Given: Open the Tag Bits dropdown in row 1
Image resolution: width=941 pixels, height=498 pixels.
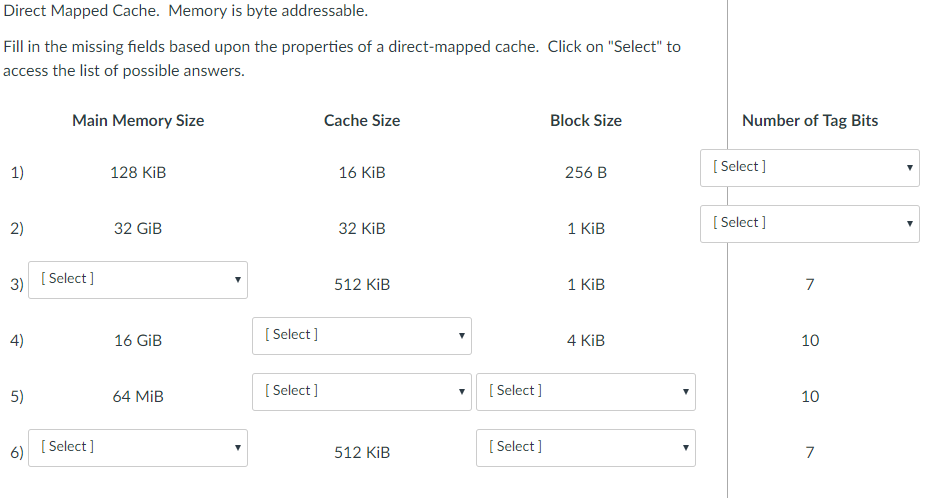Looking at the screenshot, I should click(x=809, y=168).
